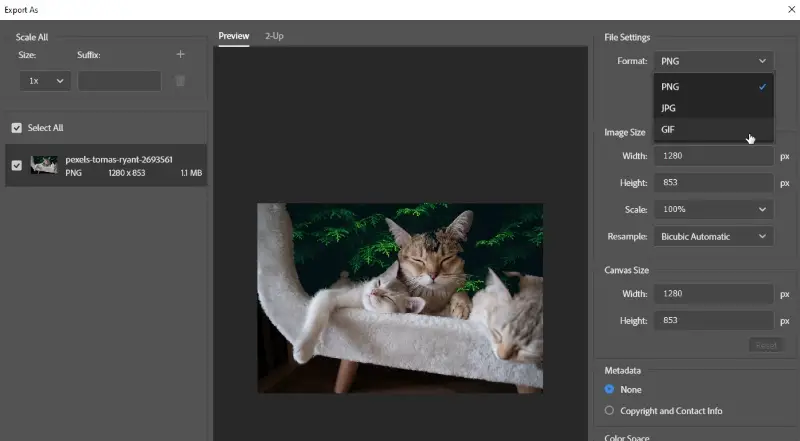Click the plus icon to add scale size
Image resolution: width=800 pixels, height=441 pixels.
click(x=180, y=55)
